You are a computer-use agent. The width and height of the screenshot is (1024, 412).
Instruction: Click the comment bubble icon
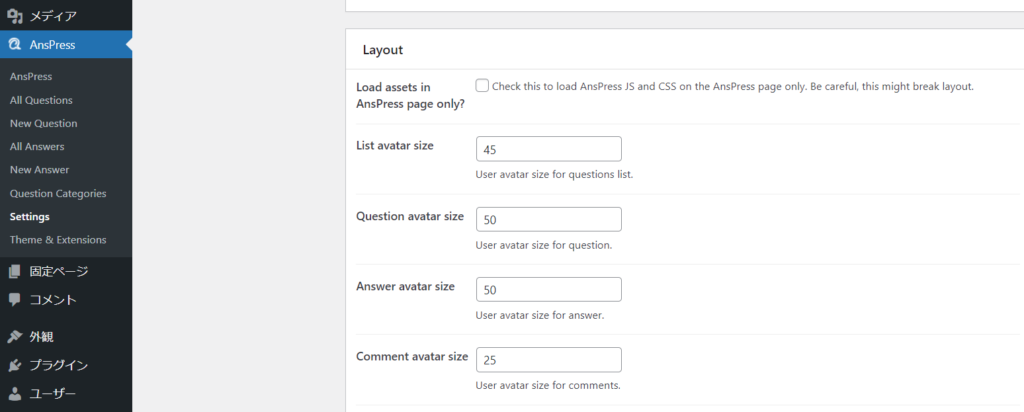tap(15, 299)
